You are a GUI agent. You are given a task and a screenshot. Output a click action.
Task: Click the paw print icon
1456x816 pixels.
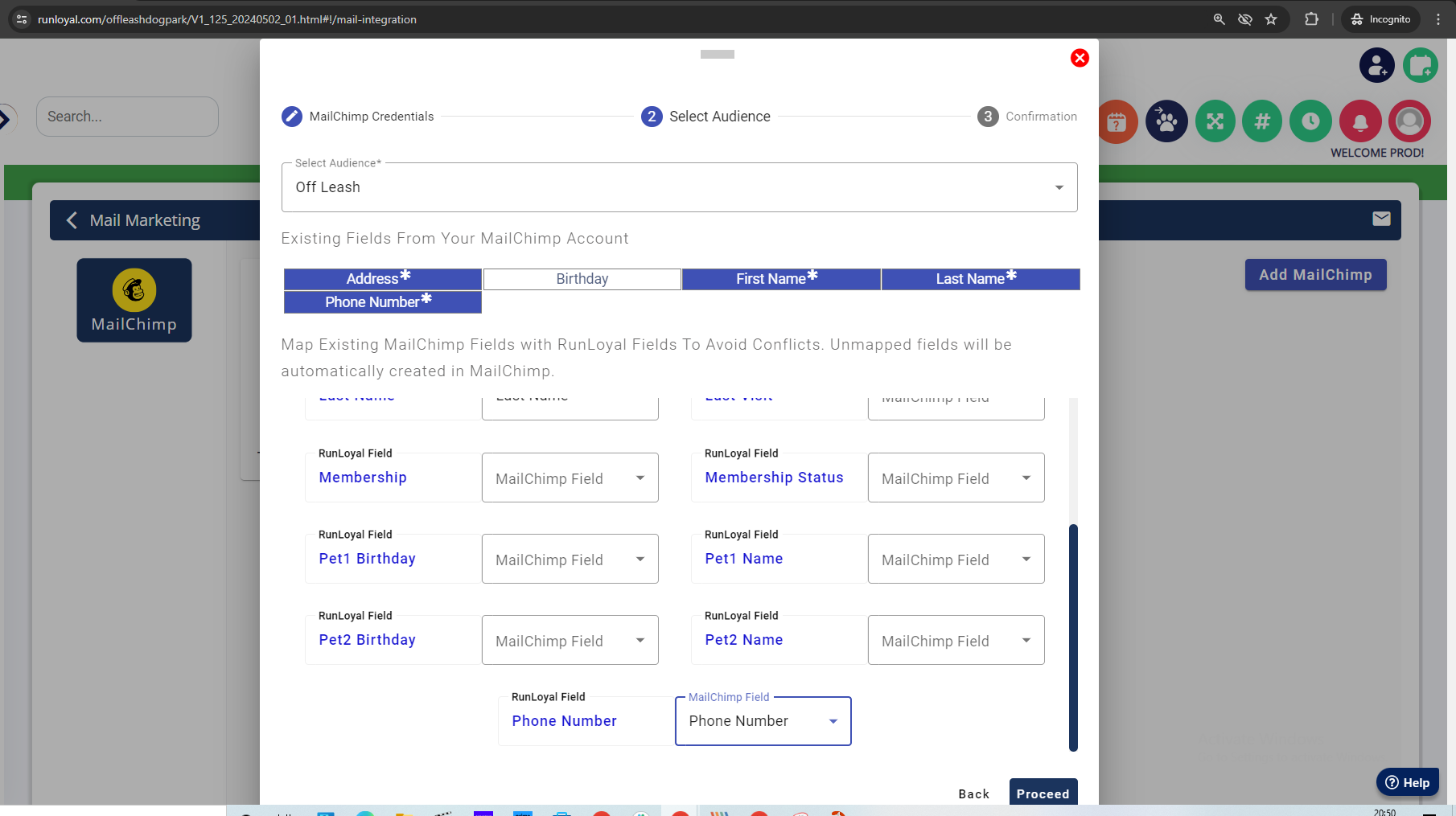[1166, 121]
